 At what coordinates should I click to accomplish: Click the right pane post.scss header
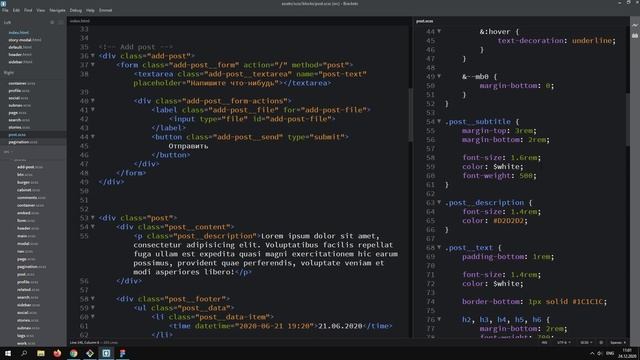point(424,21)
